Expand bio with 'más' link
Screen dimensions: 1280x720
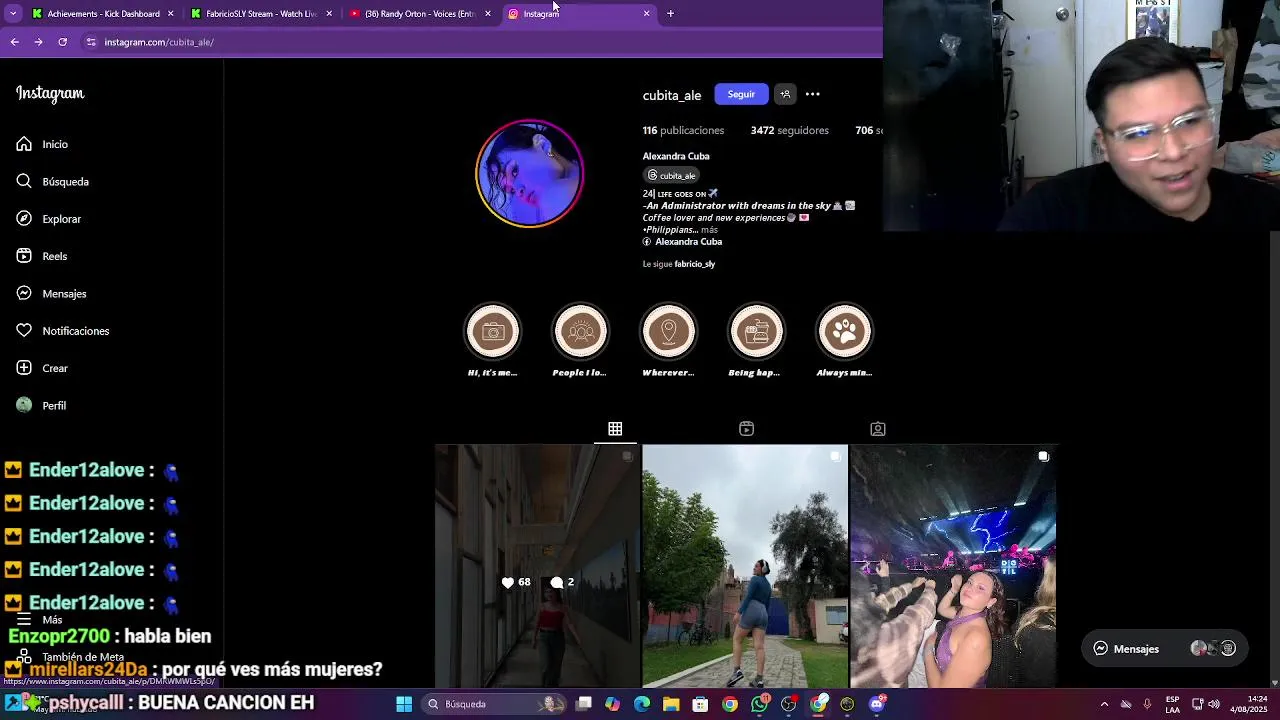tap(709, 230)
